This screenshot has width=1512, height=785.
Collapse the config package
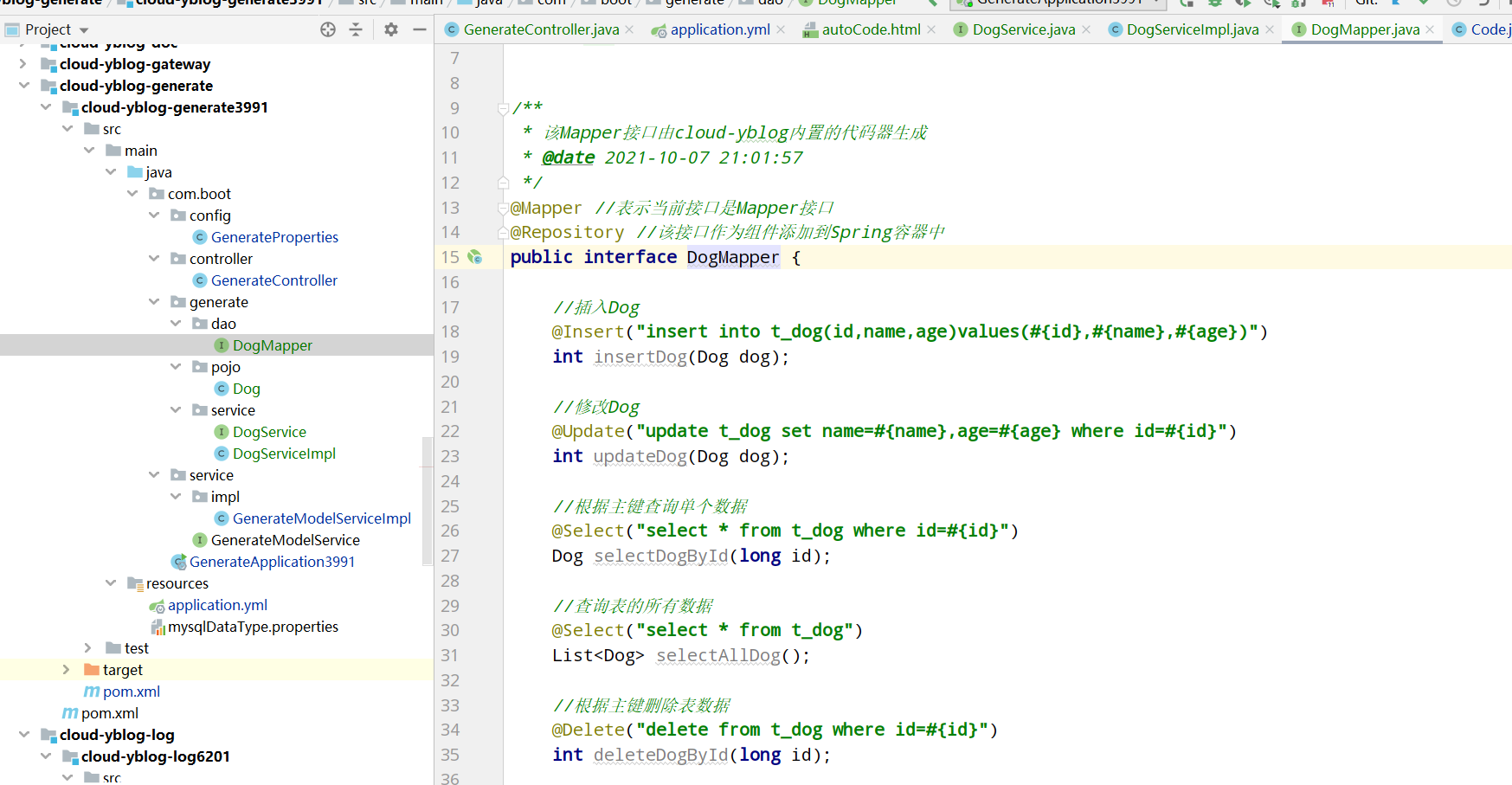153,216
